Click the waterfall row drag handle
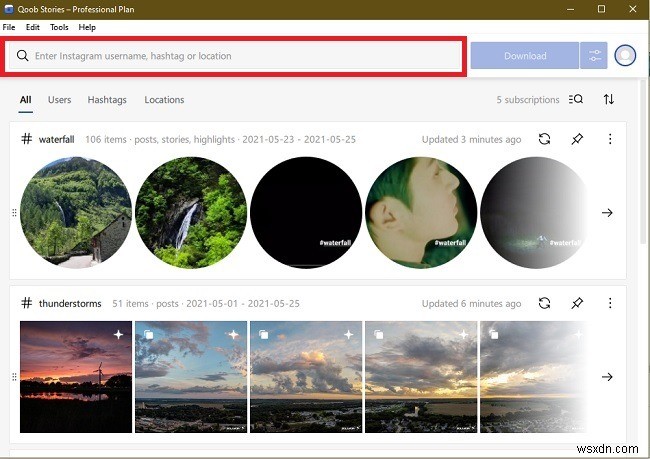650x459 pixels. (15, 213)
